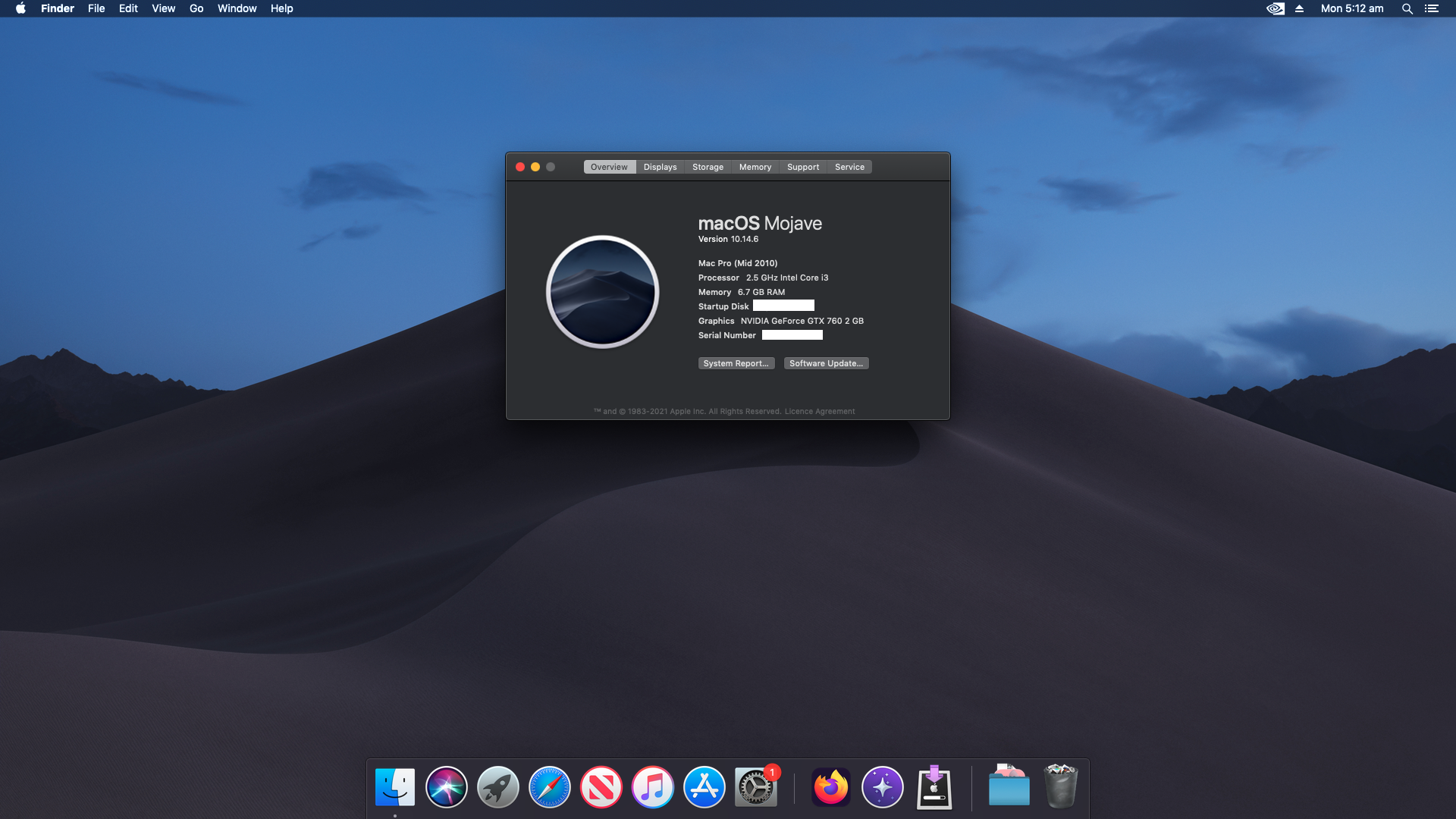Open Safari from the dock

coord(549,787)
